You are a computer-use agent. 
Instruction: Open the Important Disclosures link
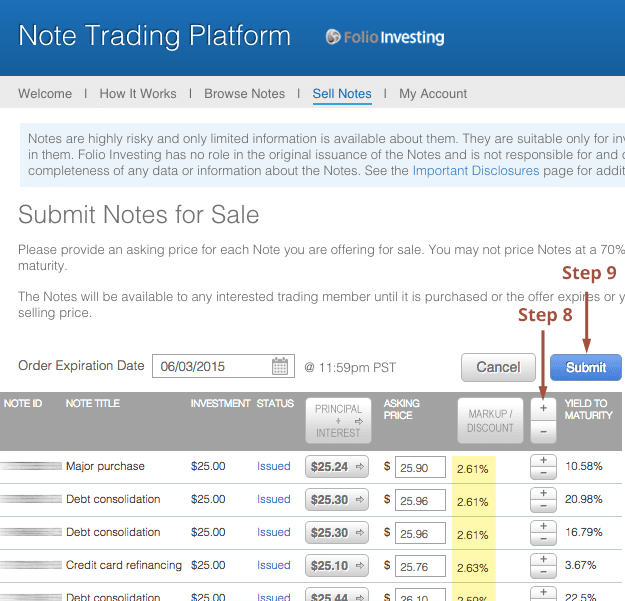coord(476,171)
